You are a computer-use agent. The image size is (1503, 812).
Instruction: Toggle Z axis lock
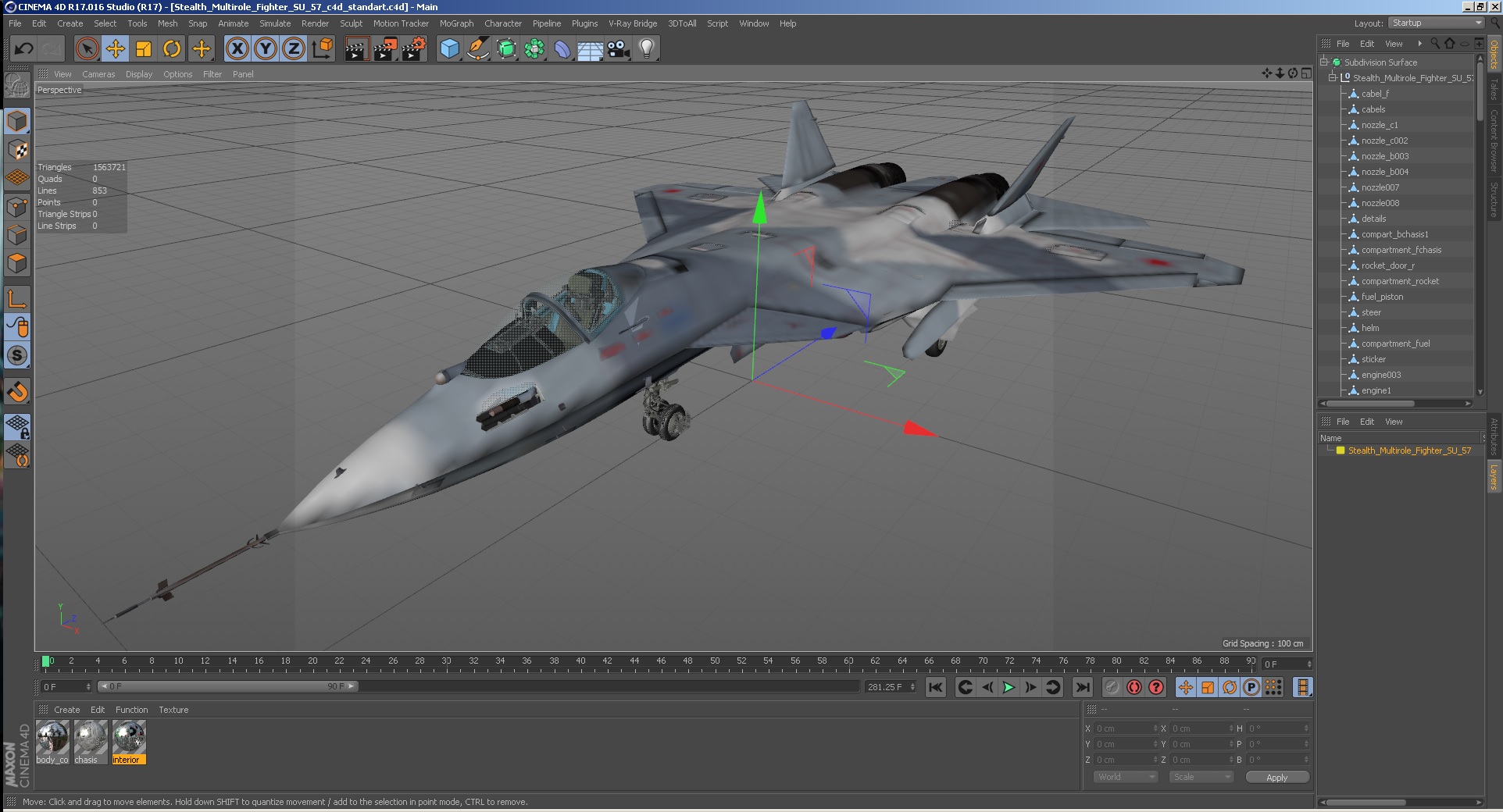click(294, 48)
